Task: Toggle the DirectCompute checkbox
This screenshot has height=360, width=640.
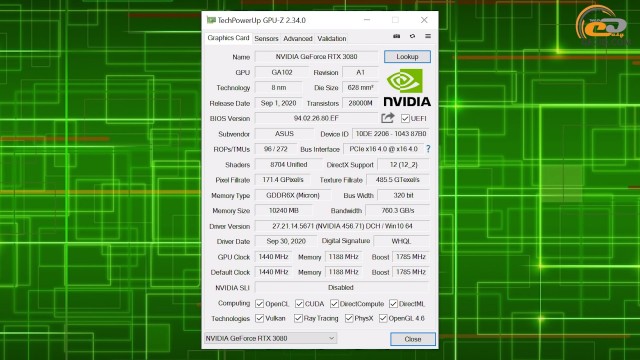Action: click(334, 304)
